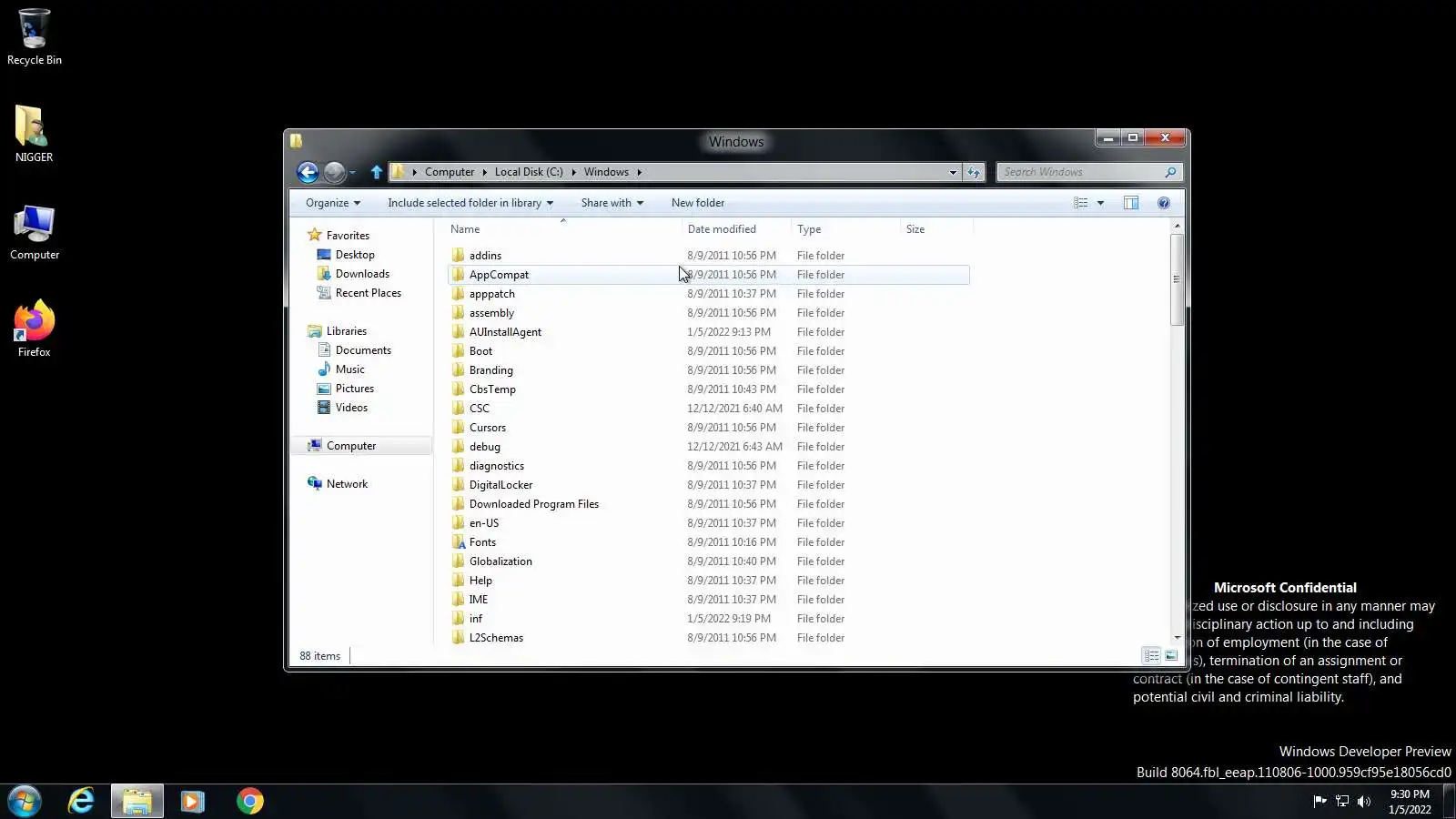Screen dimensions: 1456x819
Task: Switch to details view from the status bar
Action: click(1151, 655)
